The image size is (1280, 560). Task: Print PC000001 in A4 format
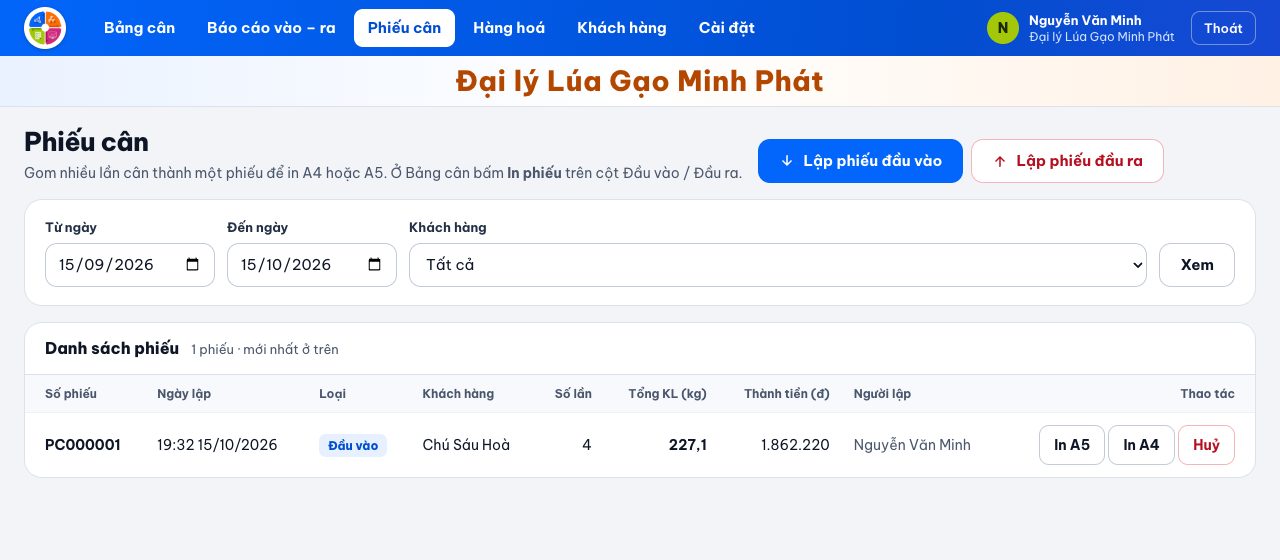pos(1141,445)
